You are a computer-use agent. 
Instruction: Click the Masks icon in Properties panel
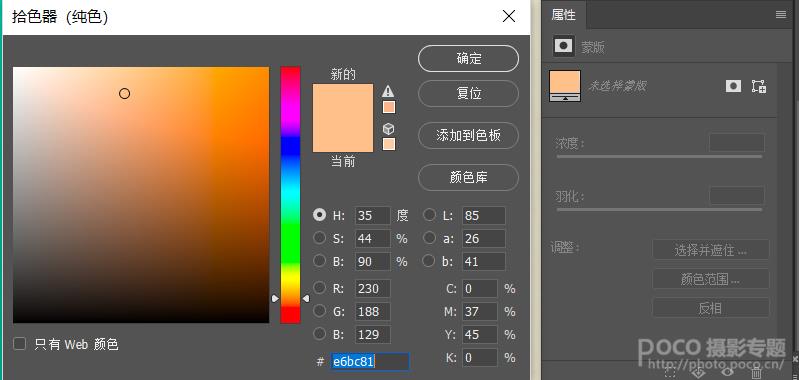tap(563, 46)
